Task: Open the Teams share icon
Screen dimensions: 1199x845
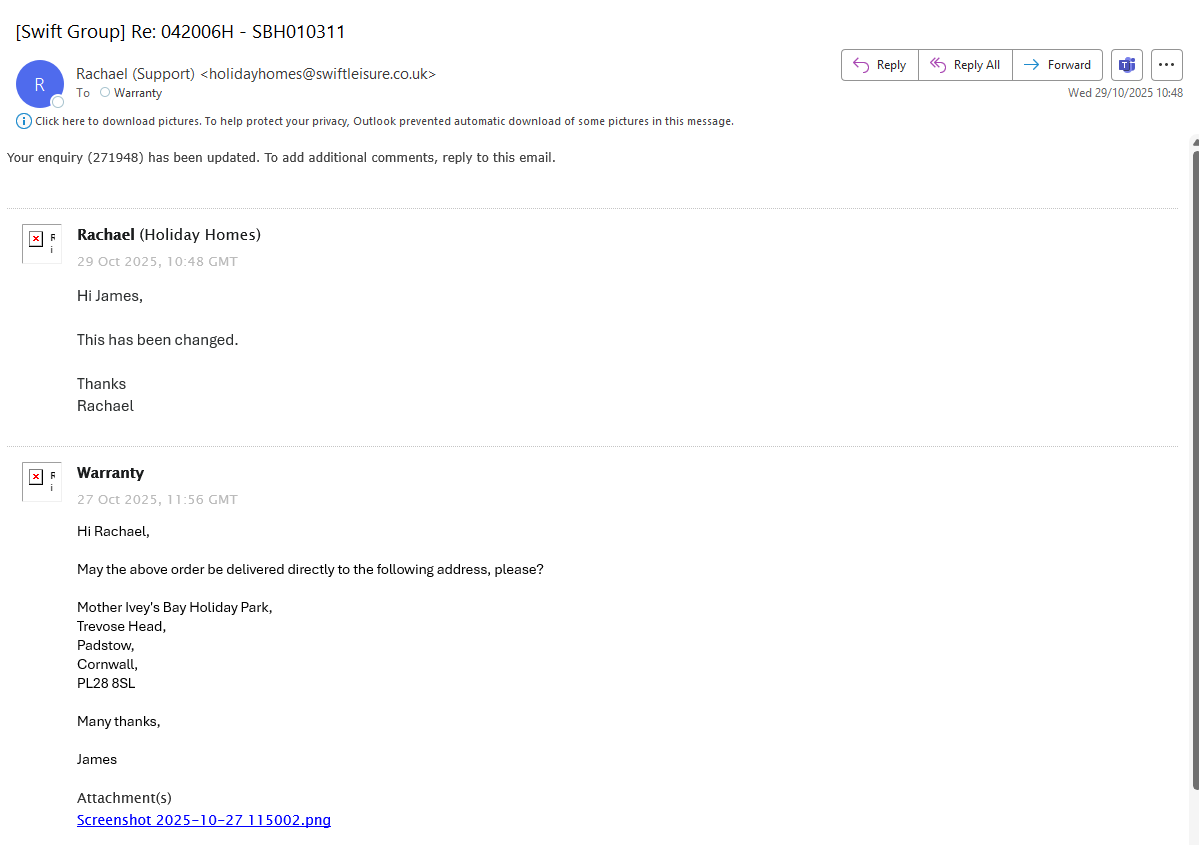Action: [x=1127, y=65]
